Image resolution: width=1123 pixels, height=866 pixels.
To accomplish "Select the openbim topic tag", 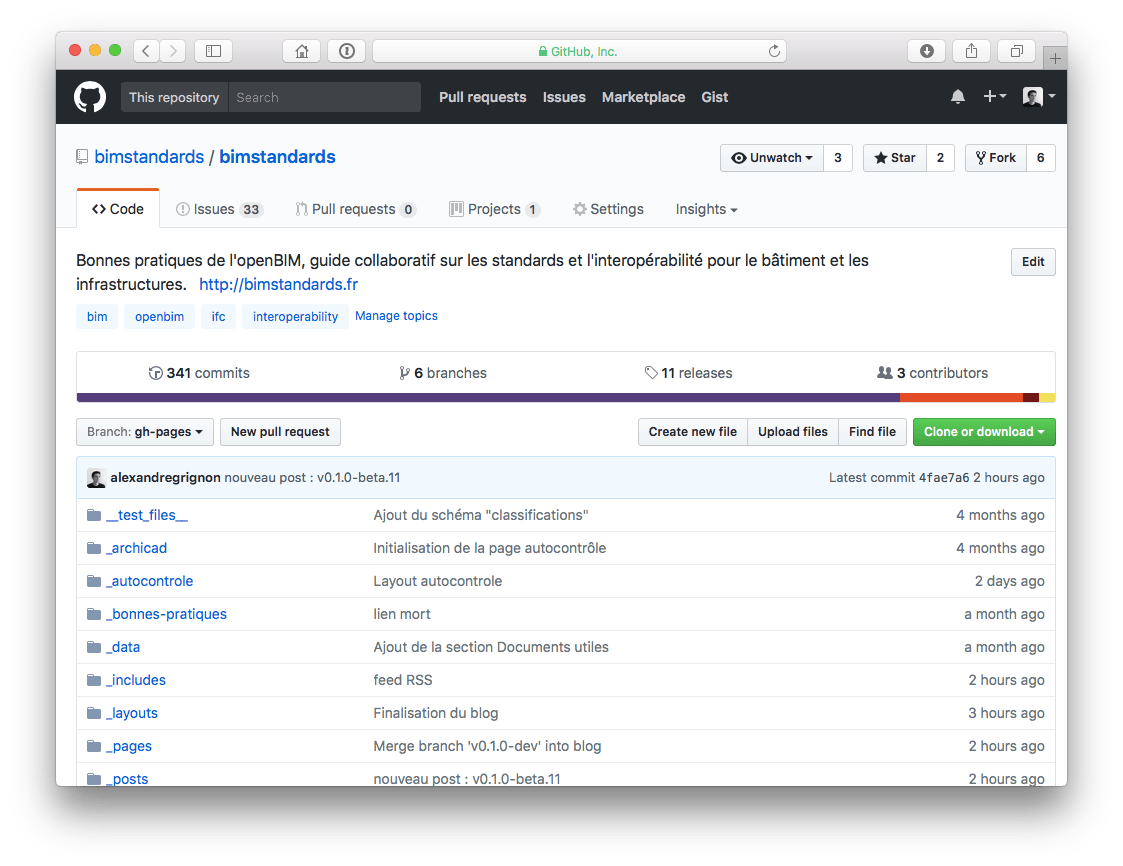I will click(160, 317).
